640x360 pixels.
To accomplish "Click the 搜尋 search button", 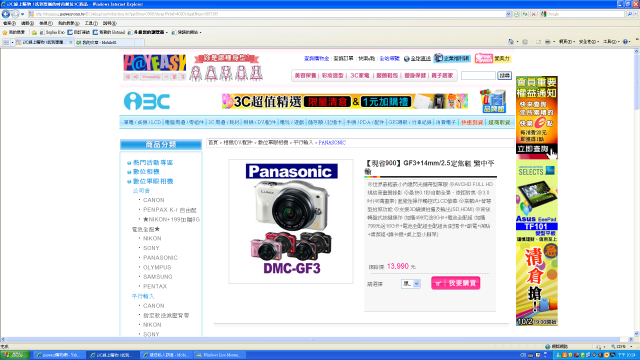I will [x=504, y=76].
